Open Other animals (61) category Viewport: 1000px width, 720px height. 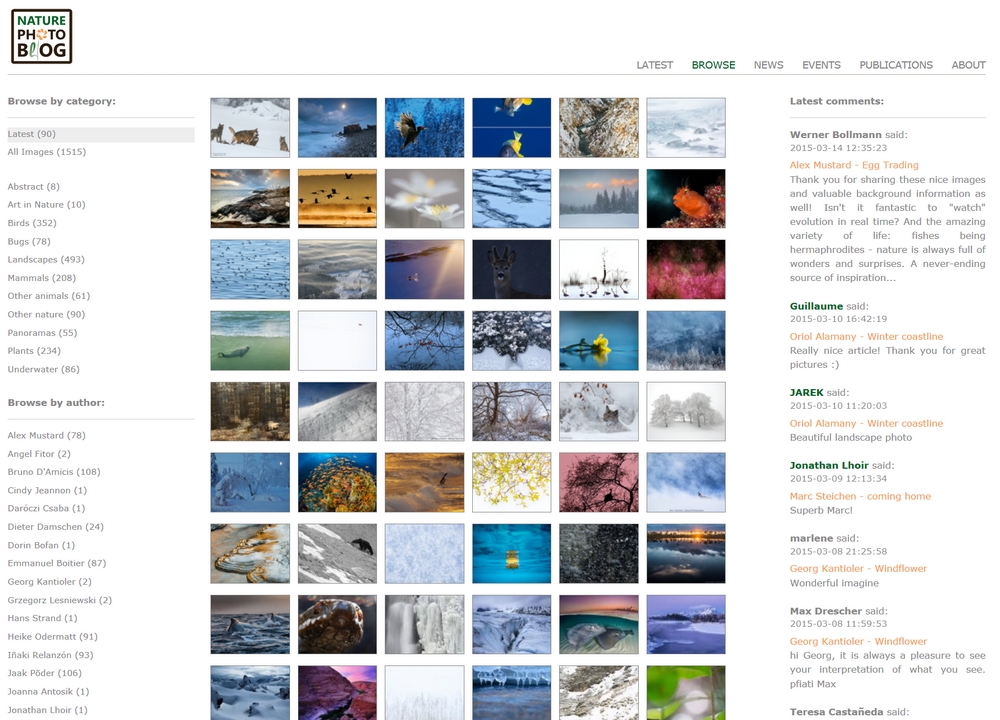point(48,296)
